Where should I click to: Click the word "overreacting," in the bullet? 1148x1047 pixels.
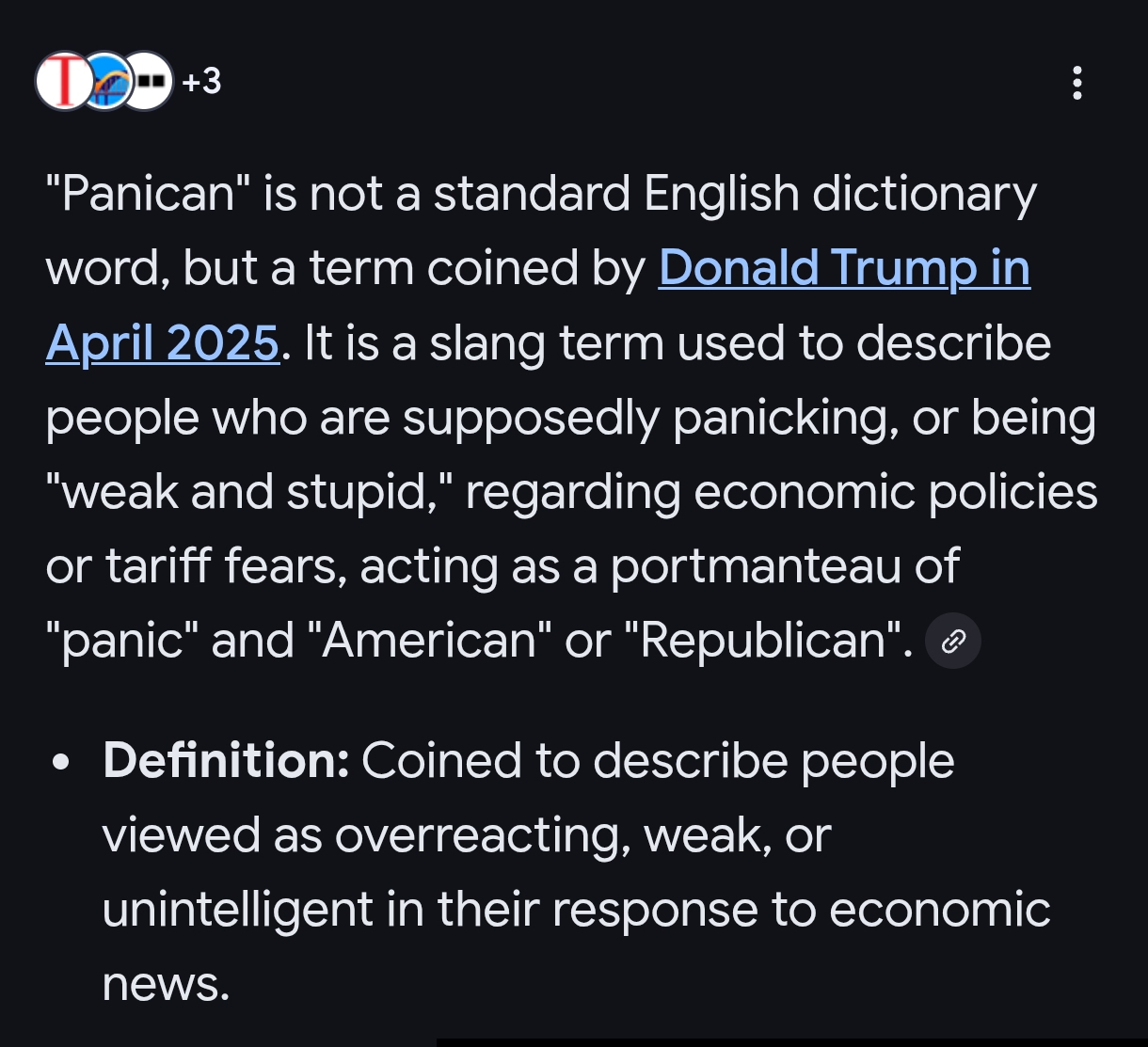point(482,834)
